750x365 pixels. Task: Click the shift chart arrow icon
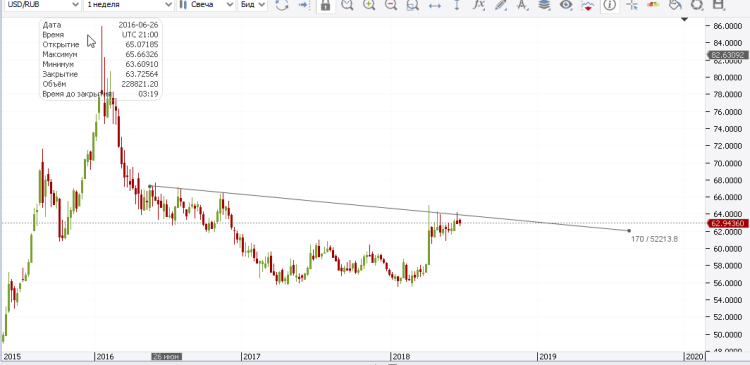pos(303,5)
